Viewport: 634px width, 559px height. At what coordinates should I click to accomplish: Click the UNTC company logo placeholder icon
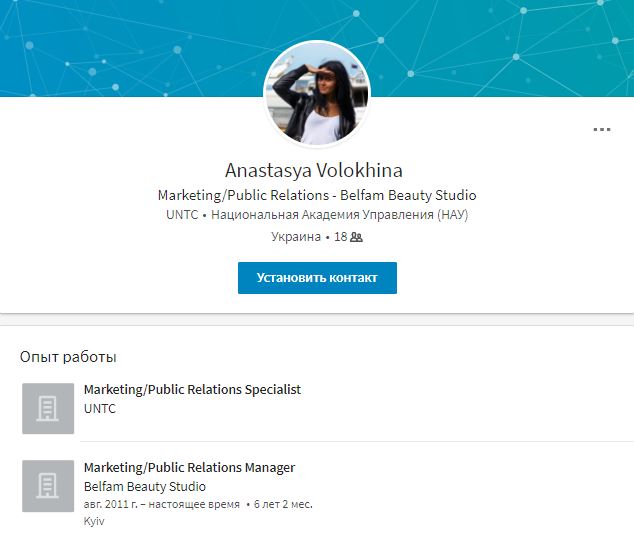click(48, 408)
